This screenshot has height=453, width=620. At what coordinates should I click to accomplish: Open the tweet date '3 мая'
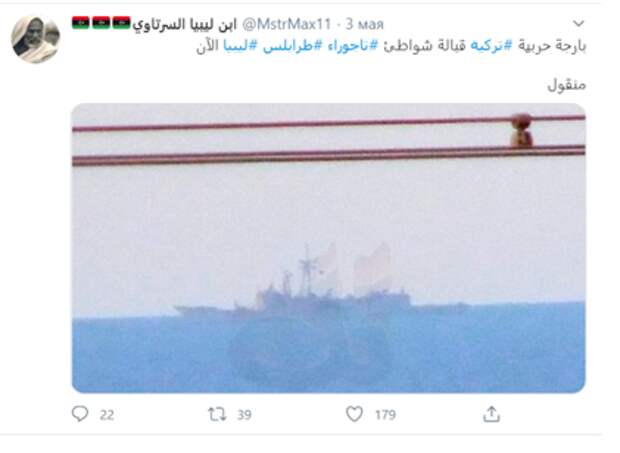pos(365,24)
